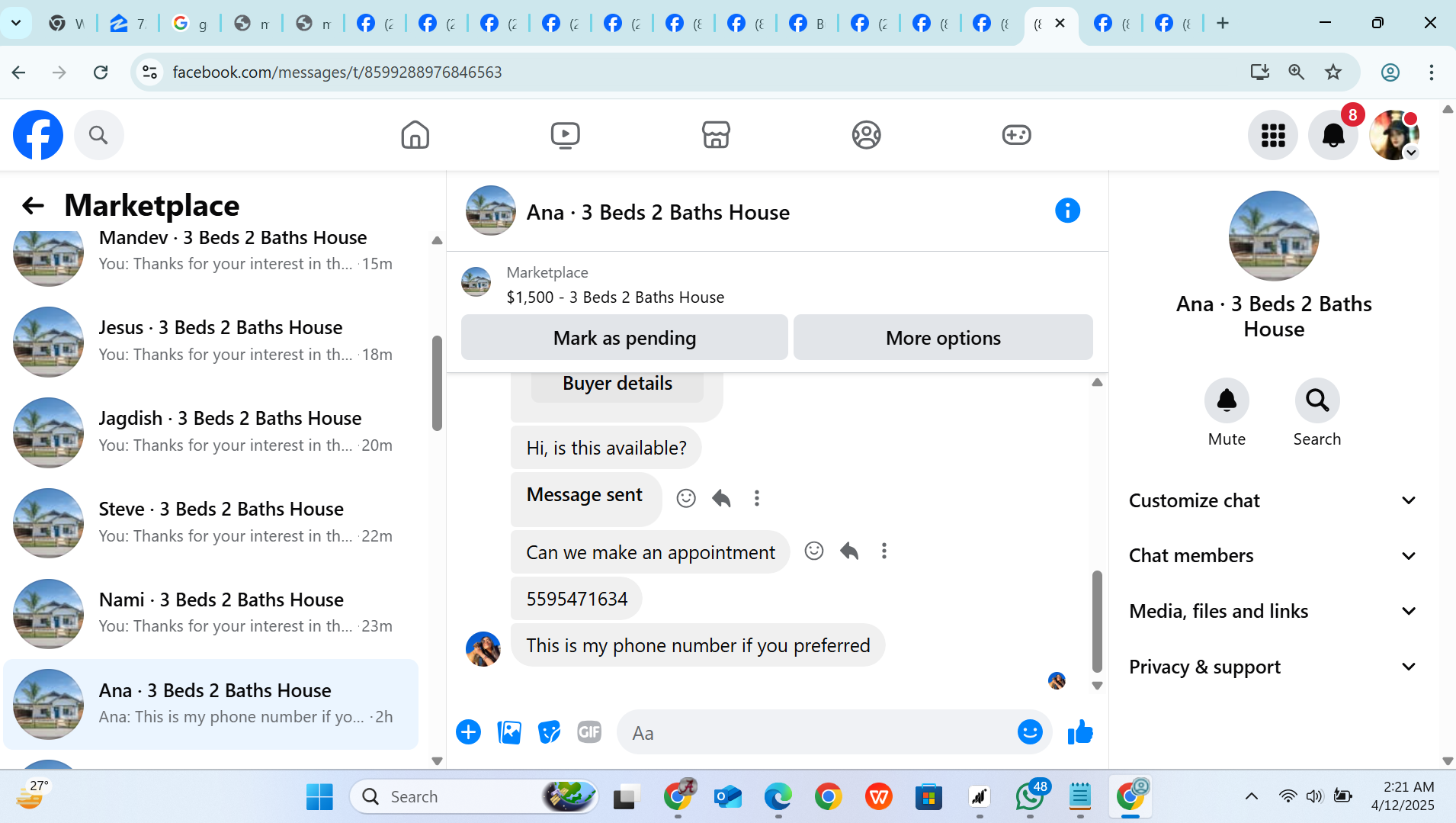Reload the page

[x=101, y=72]
